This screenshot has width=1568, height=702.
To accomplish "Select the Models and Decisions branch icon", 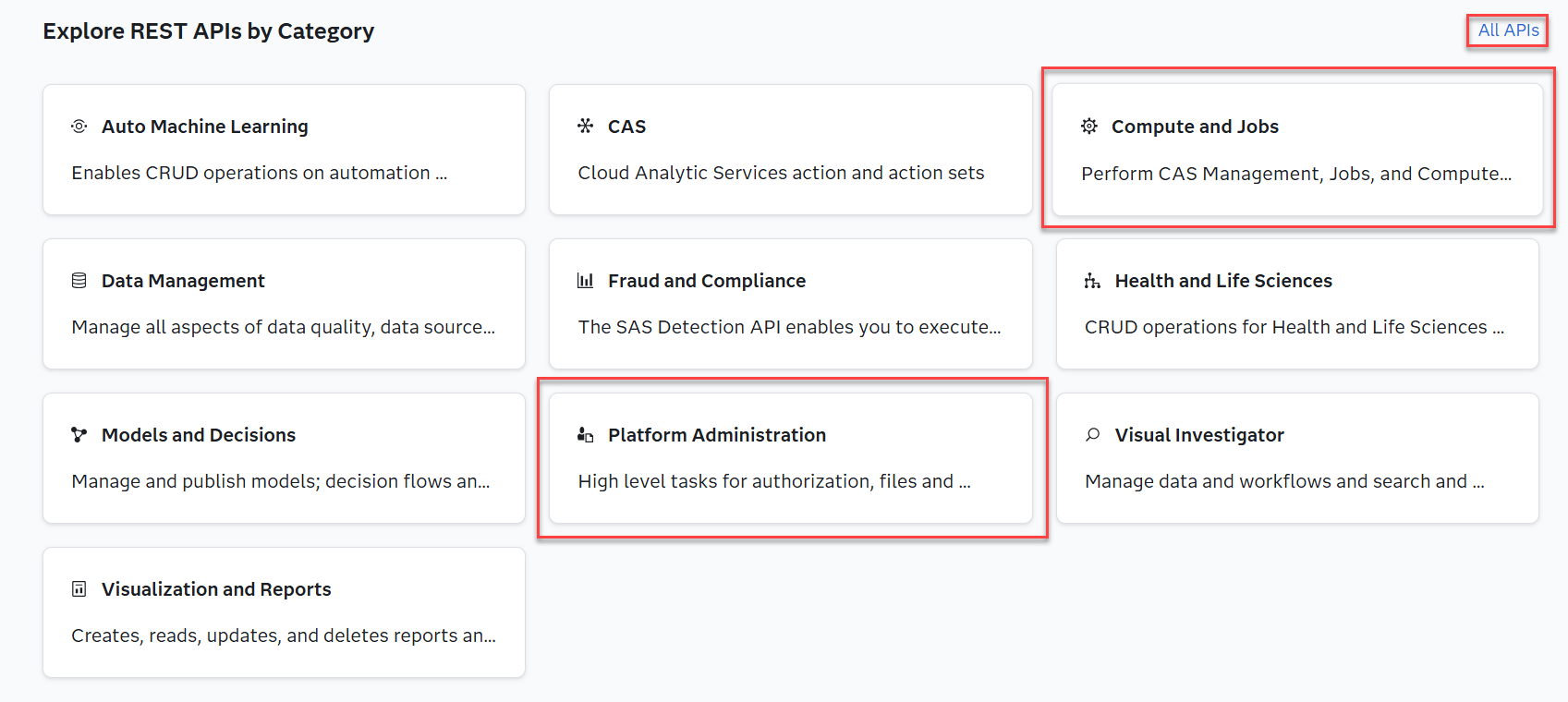I will click(x=79, y=434).
